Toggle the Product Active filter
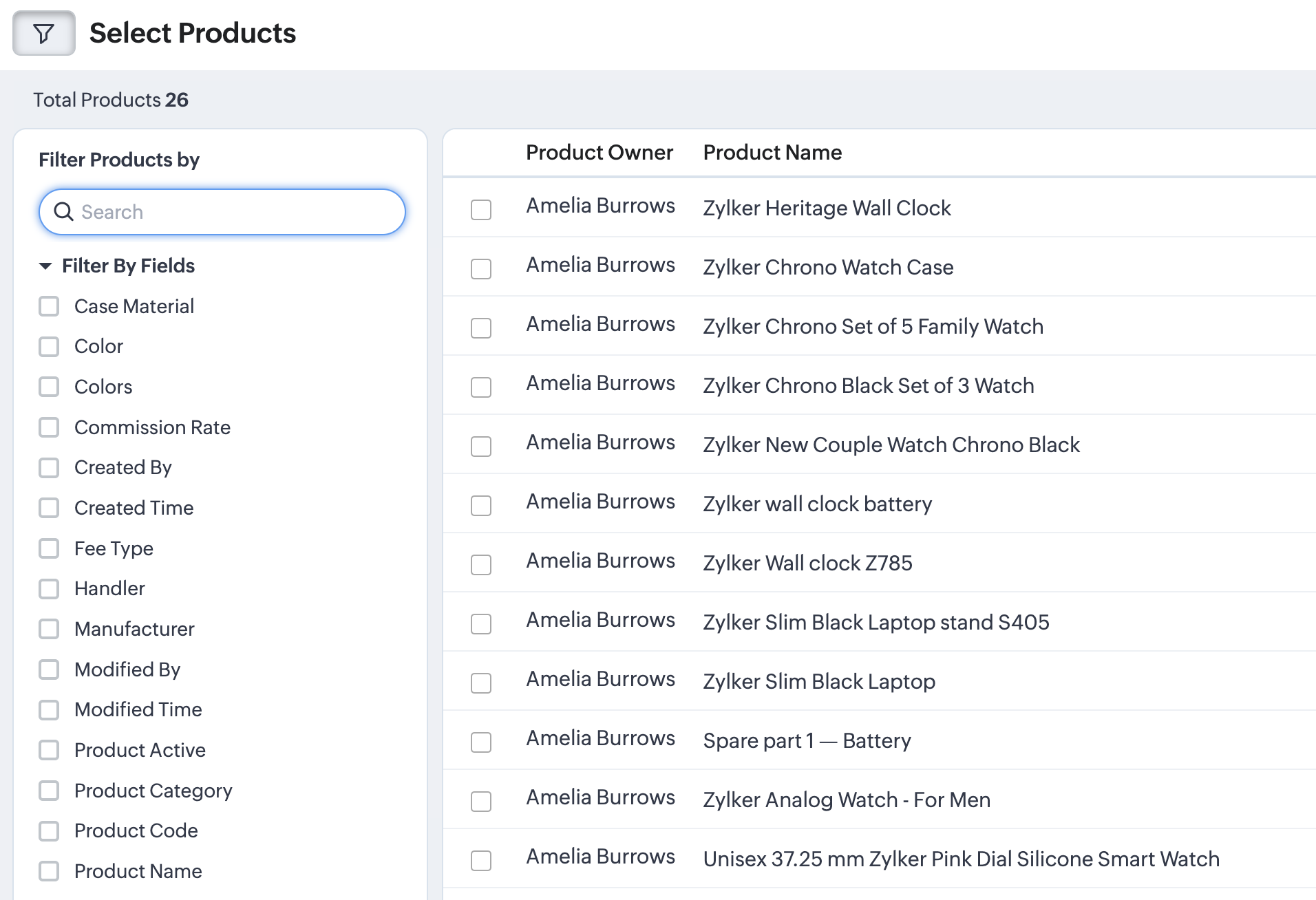 [49, 750]
